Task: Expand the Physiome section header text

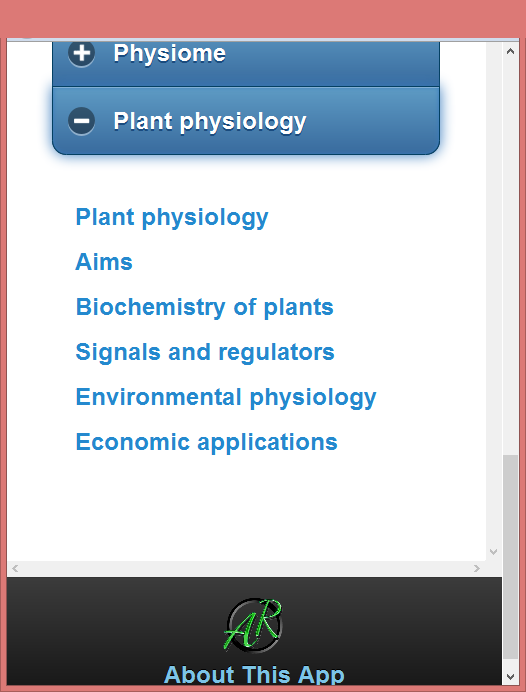Action: [x=169, y=54]
